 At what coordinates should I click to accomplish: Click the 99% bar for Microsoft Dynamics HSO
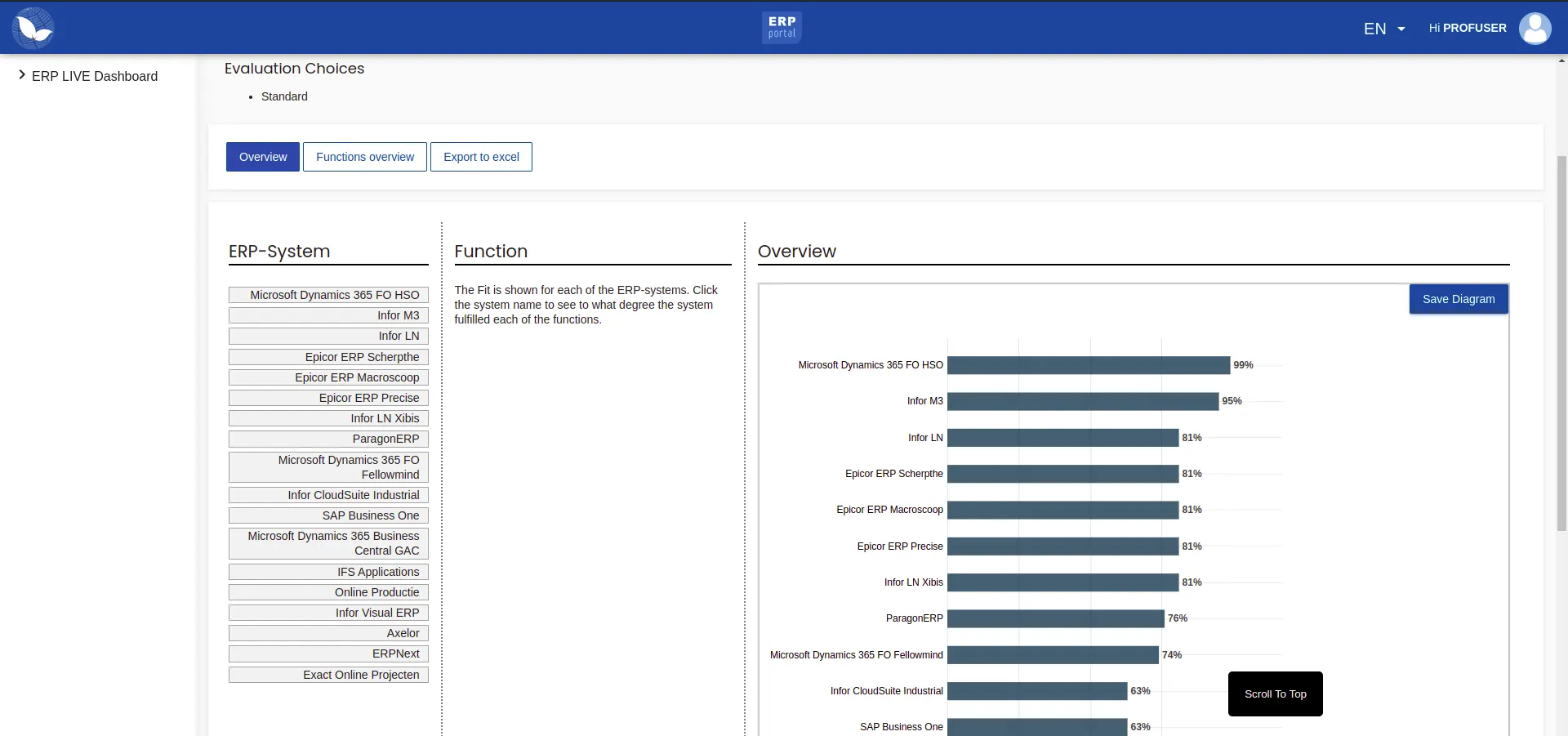[x=1089, y=365]
